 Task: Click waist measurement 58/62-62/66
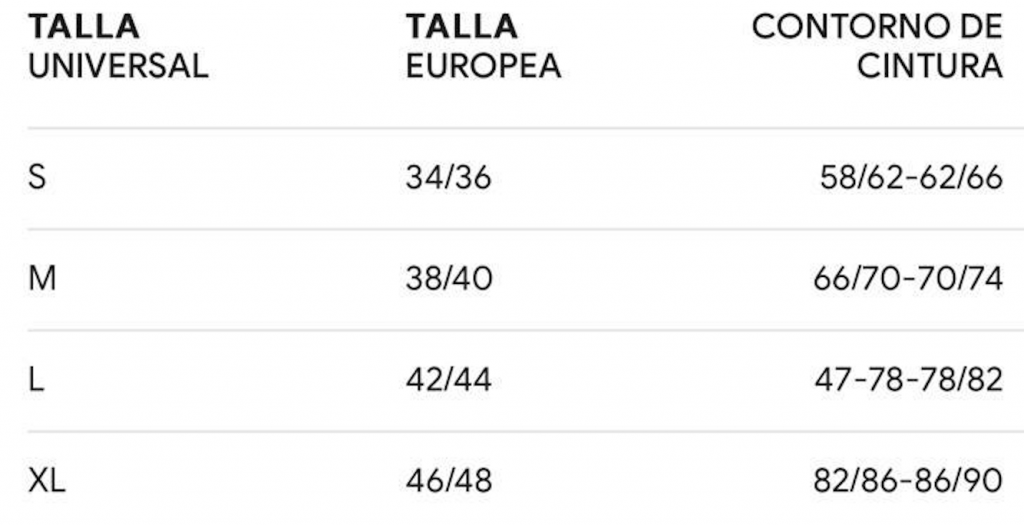pos(910,178)
